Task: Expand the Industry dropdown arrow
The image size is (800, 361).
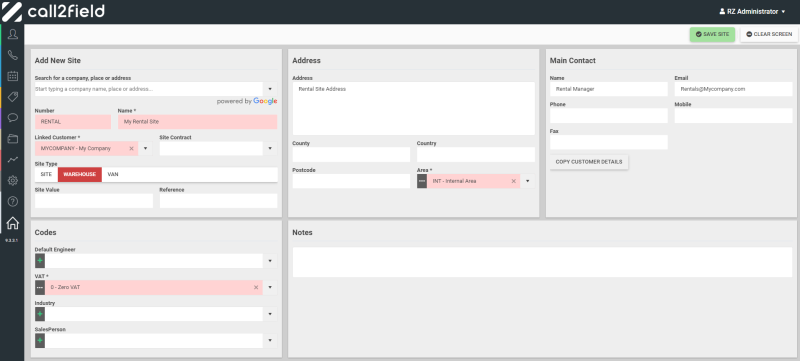Action: [270, 314]
